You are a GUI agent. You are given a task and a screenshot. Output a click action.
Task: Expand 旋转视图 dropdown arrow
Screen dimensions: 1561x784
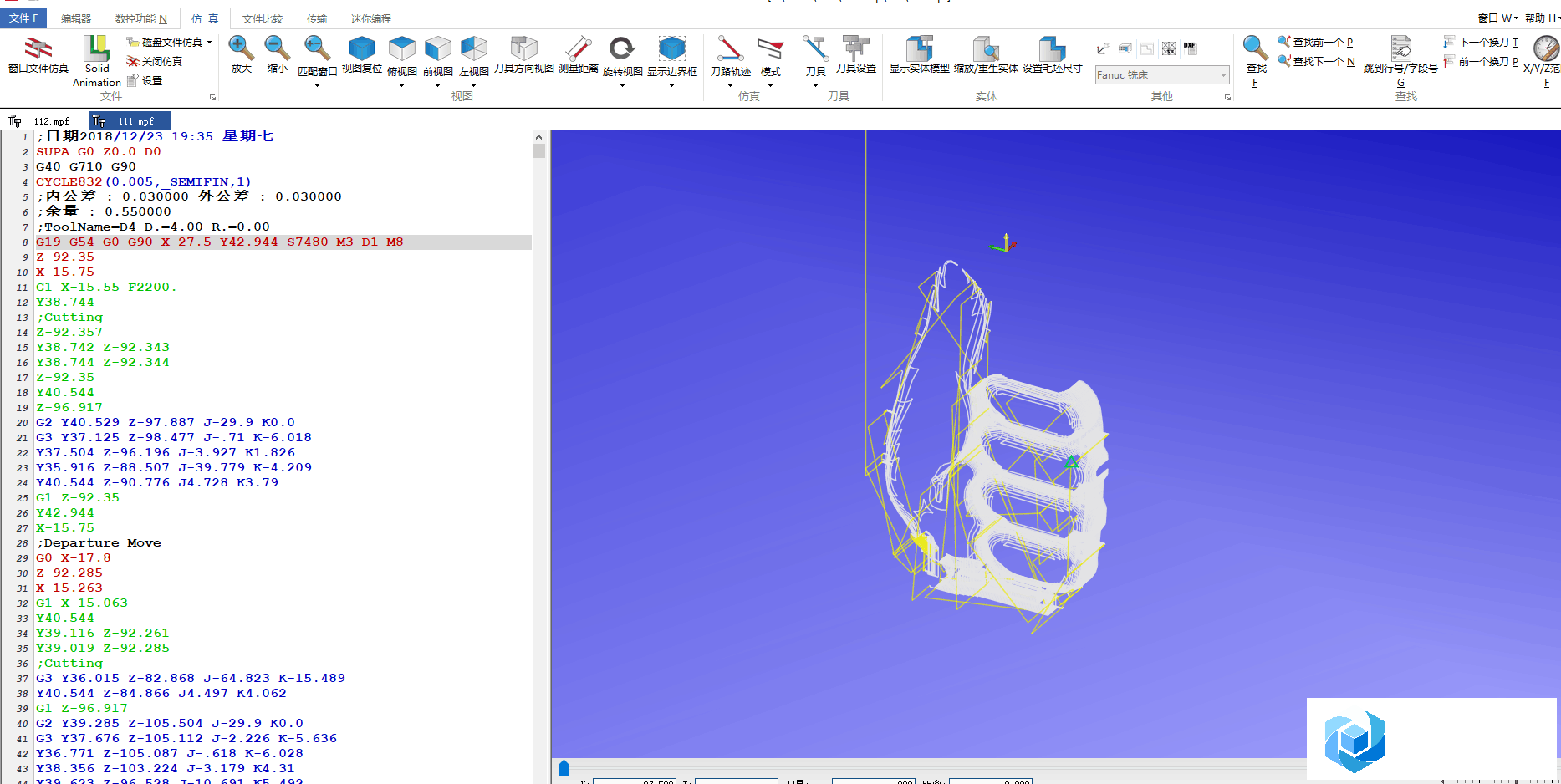[x=622, y=85]
